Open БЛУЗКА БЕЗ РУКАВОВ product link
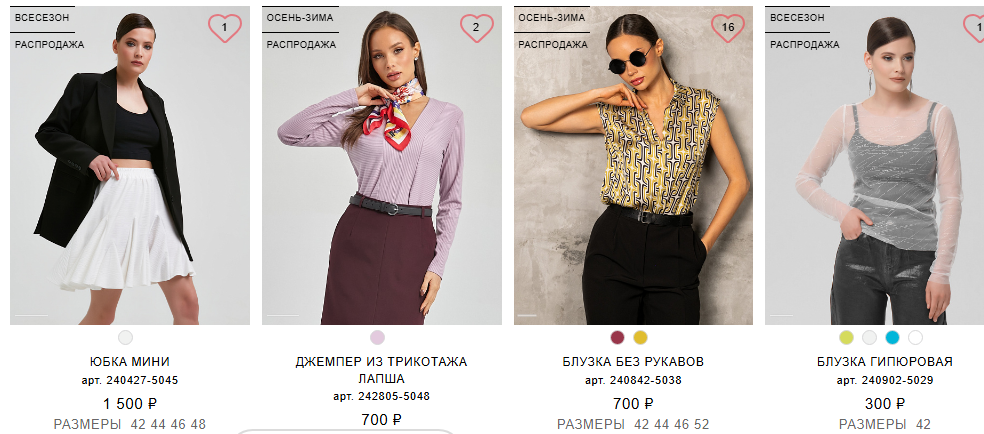The width and height of the screenshot is (984, 434). coord(633,362)
